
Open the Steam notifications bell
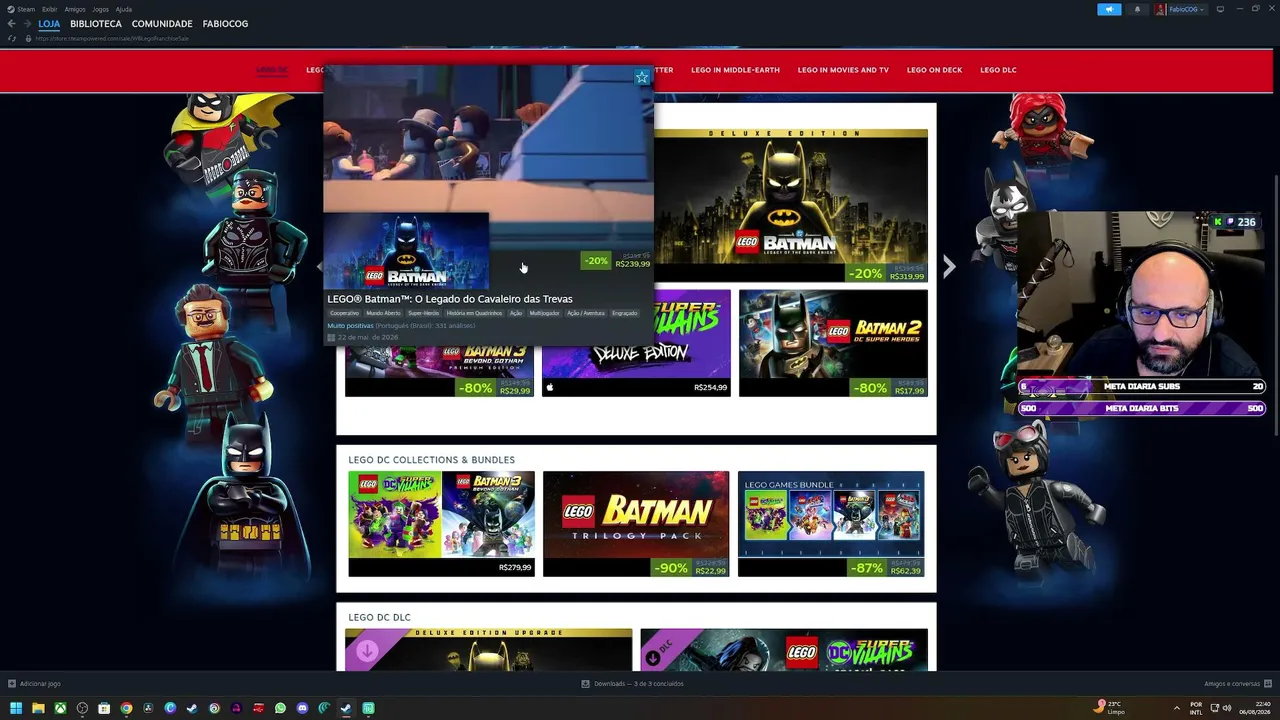pos(1137,9)
